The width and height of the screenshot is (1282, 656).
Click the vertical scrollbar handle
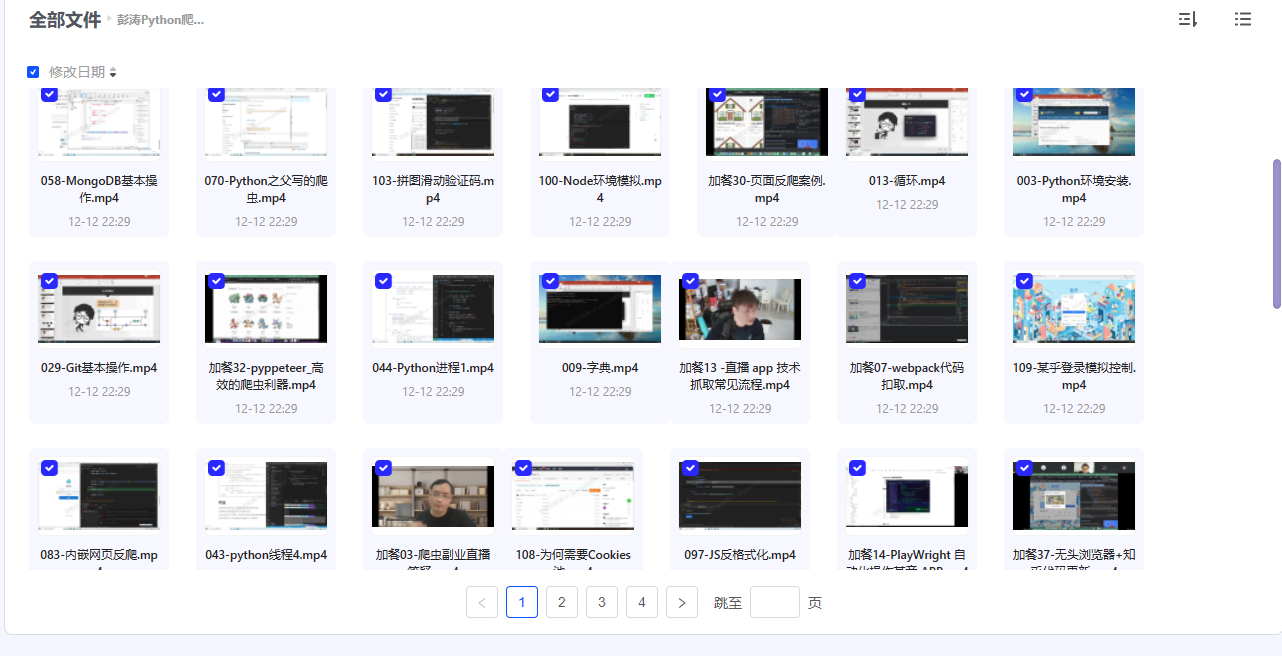click(1276, 233)
